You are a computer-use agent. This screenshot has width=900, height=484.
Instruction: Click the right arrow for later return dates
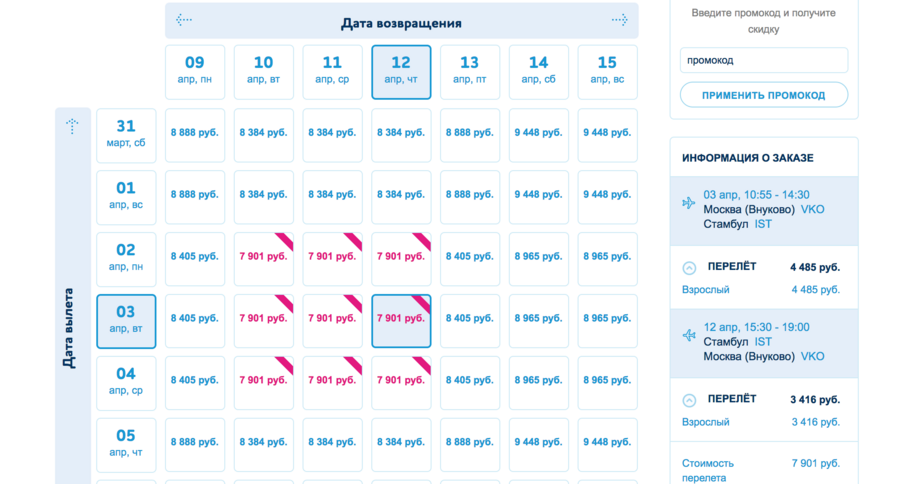(619, 20)
